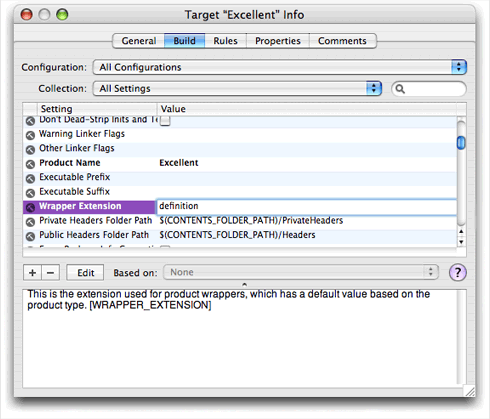
Task: Open help with the question mark button
Action: [457, 273]
